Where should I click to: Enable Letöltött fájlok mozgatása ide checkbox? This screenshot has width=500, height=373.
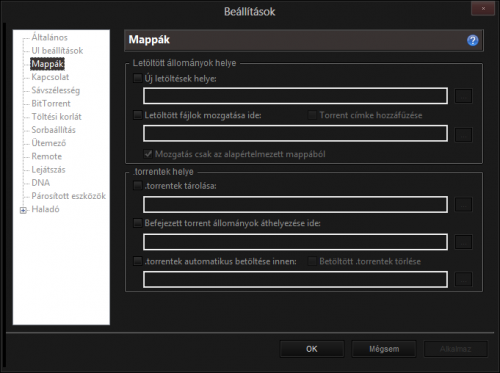coord(137,115)
